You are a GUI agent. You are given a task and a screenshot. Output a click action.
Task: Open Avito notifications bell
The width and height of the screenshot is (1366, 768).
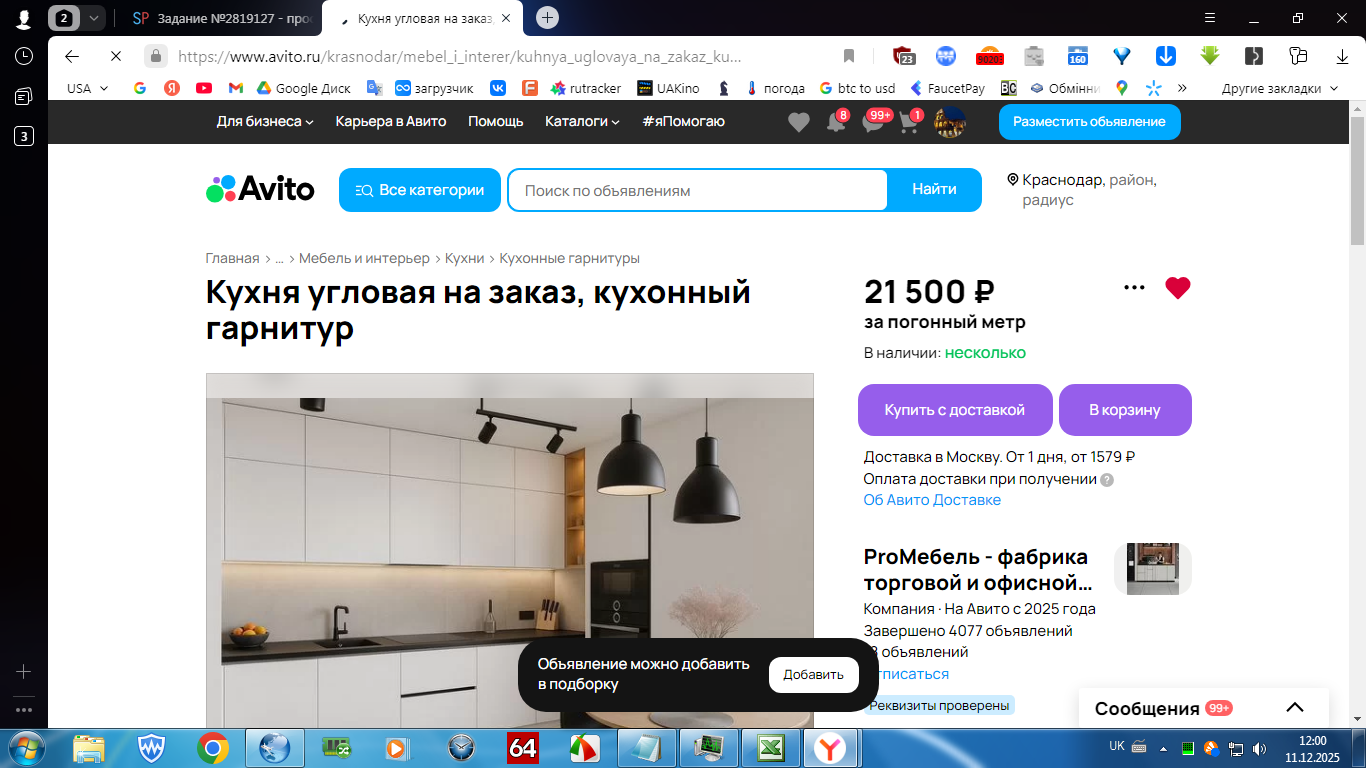click(x=836, y=121)
